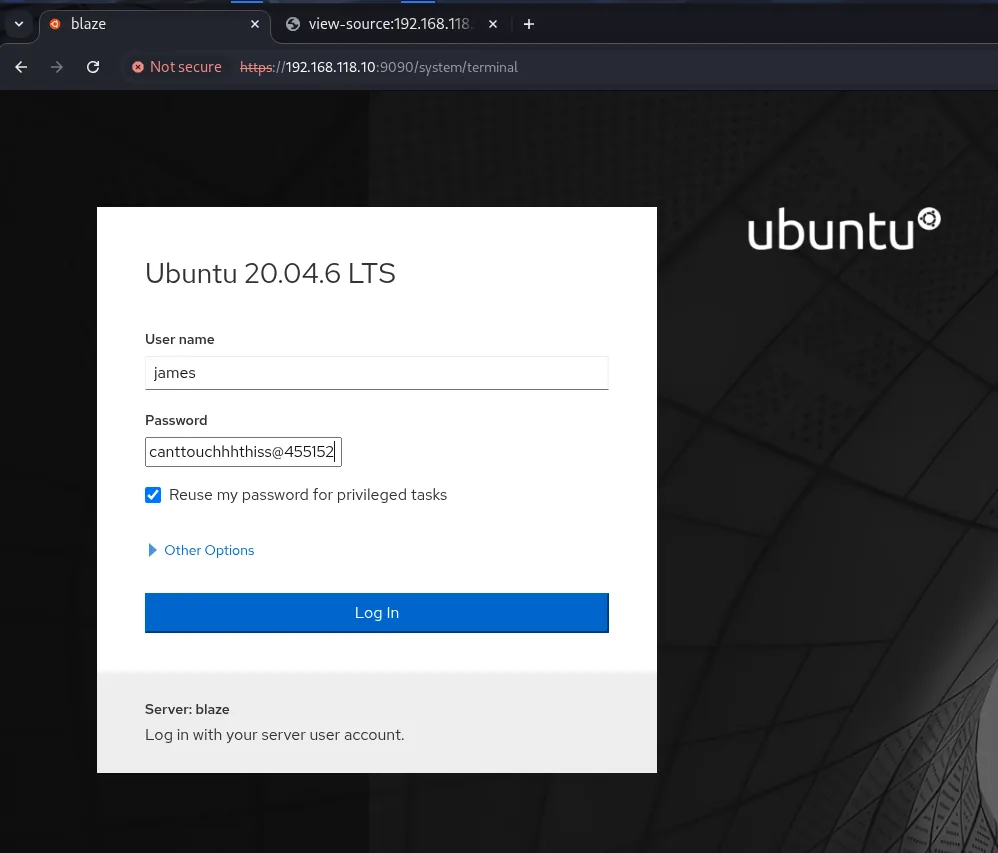Click the browser forward arrow

(57, 67)
